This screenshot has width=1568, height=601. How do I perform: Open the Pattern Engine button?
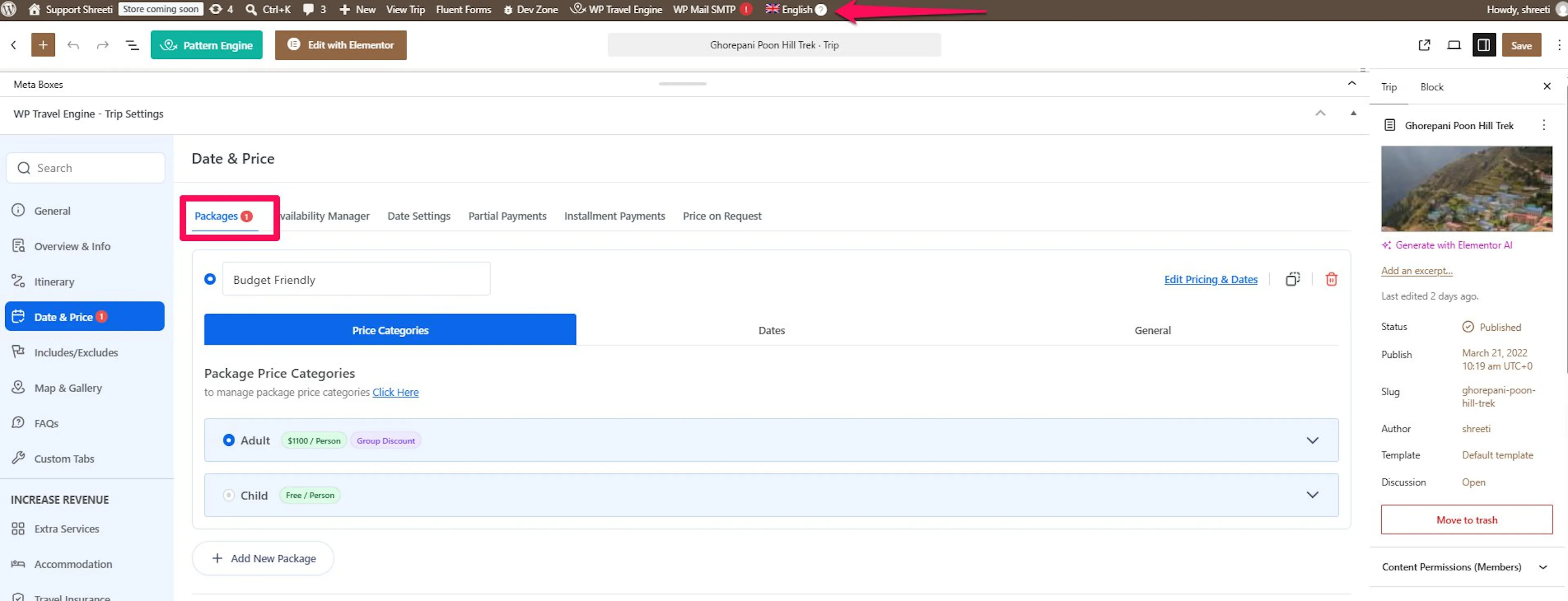coord(206,45)
